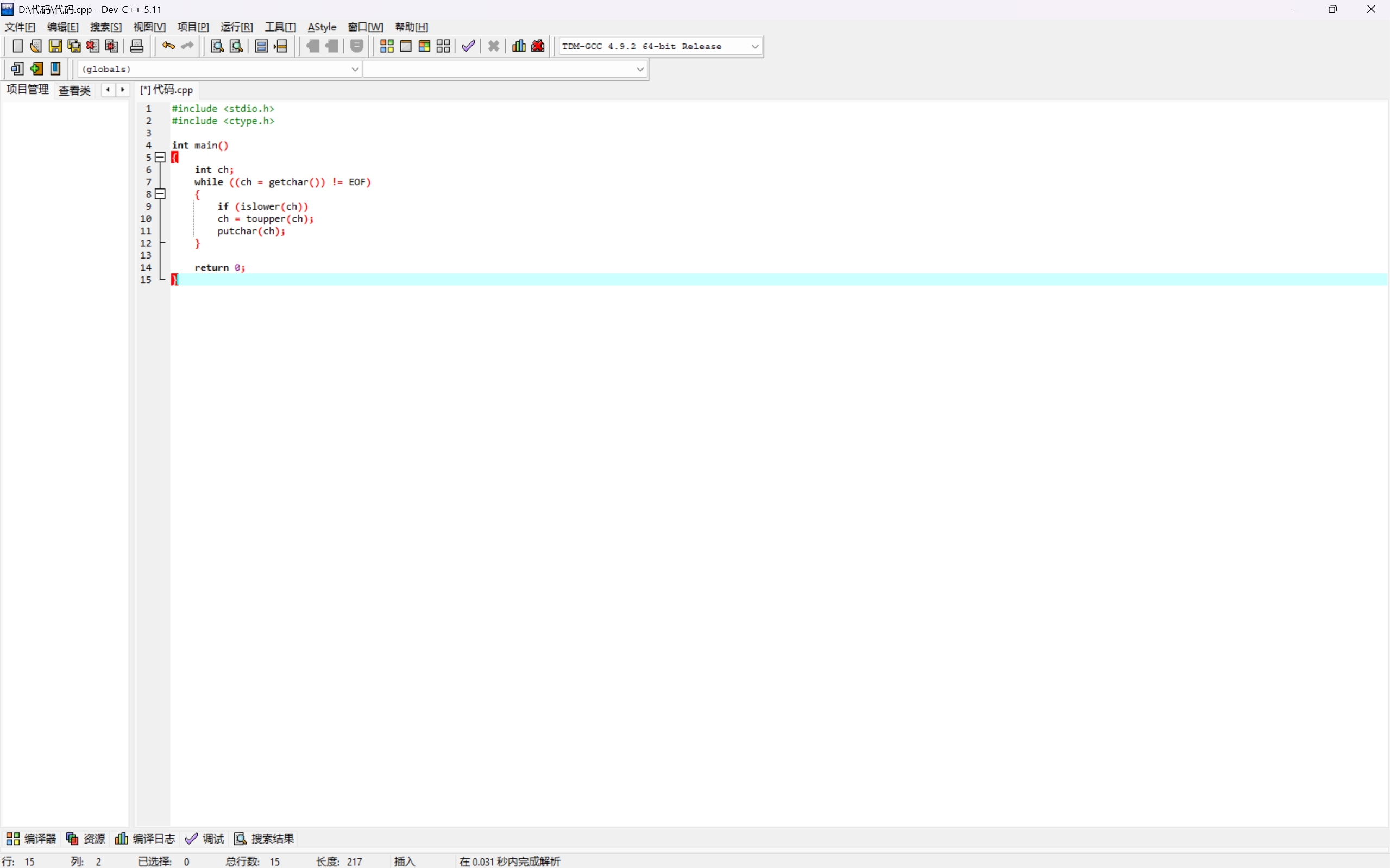The width and height of the screenshot is (1390, 868).
Task: Open the 运行[R] menu
Action: tap(236, 27)
